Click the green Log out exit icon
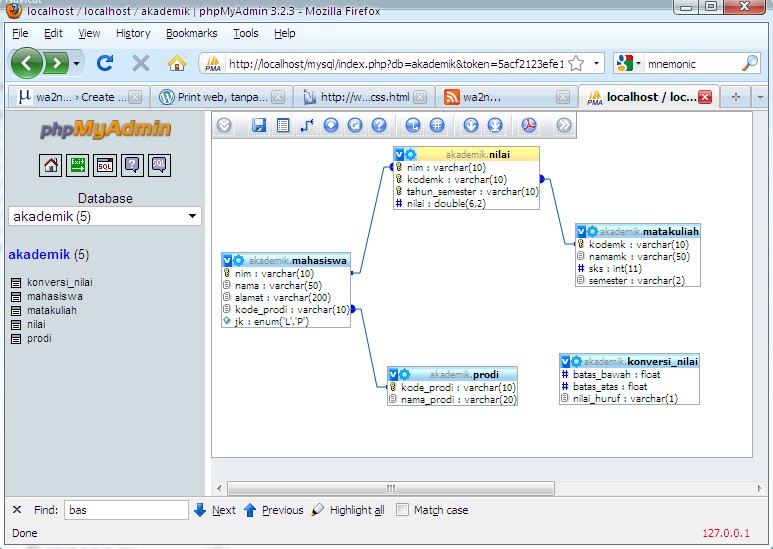773x549 pixels. coord(77,165)
